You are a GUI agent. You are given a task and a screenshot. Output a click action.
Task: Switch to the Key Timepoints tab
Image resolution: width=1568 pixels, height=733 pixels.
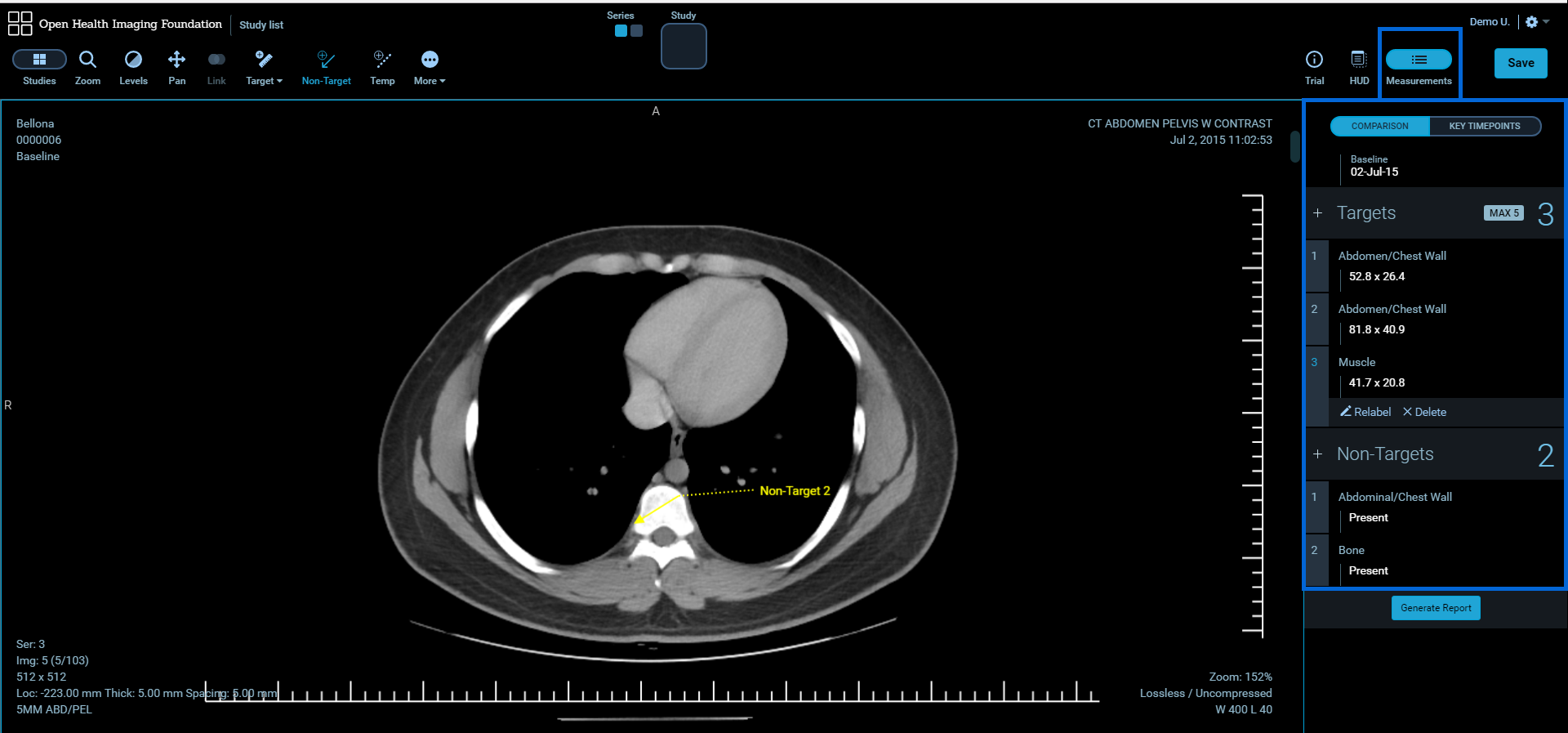click(x=1484, y=126)
